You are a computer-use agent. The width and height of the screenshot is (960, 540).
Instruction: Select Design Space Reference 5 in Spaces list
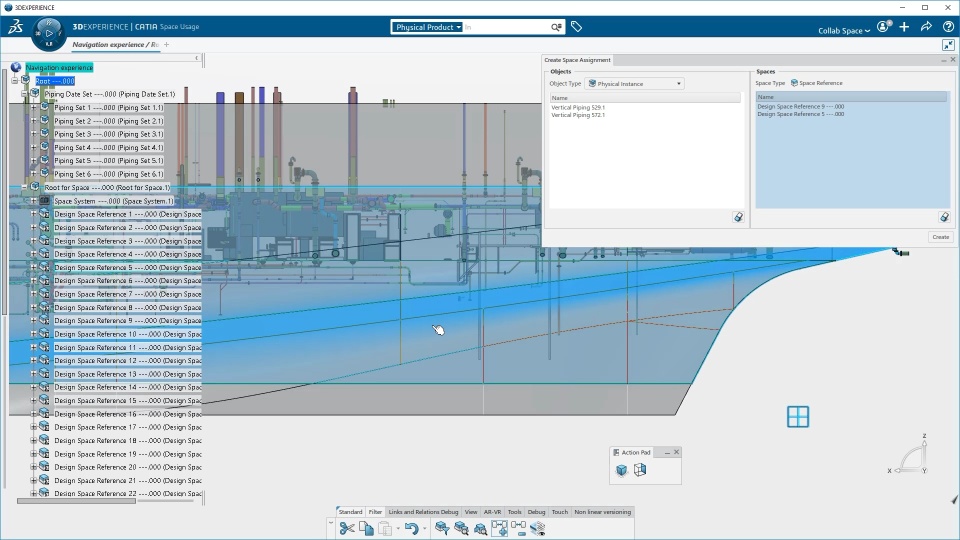point(800,114)
